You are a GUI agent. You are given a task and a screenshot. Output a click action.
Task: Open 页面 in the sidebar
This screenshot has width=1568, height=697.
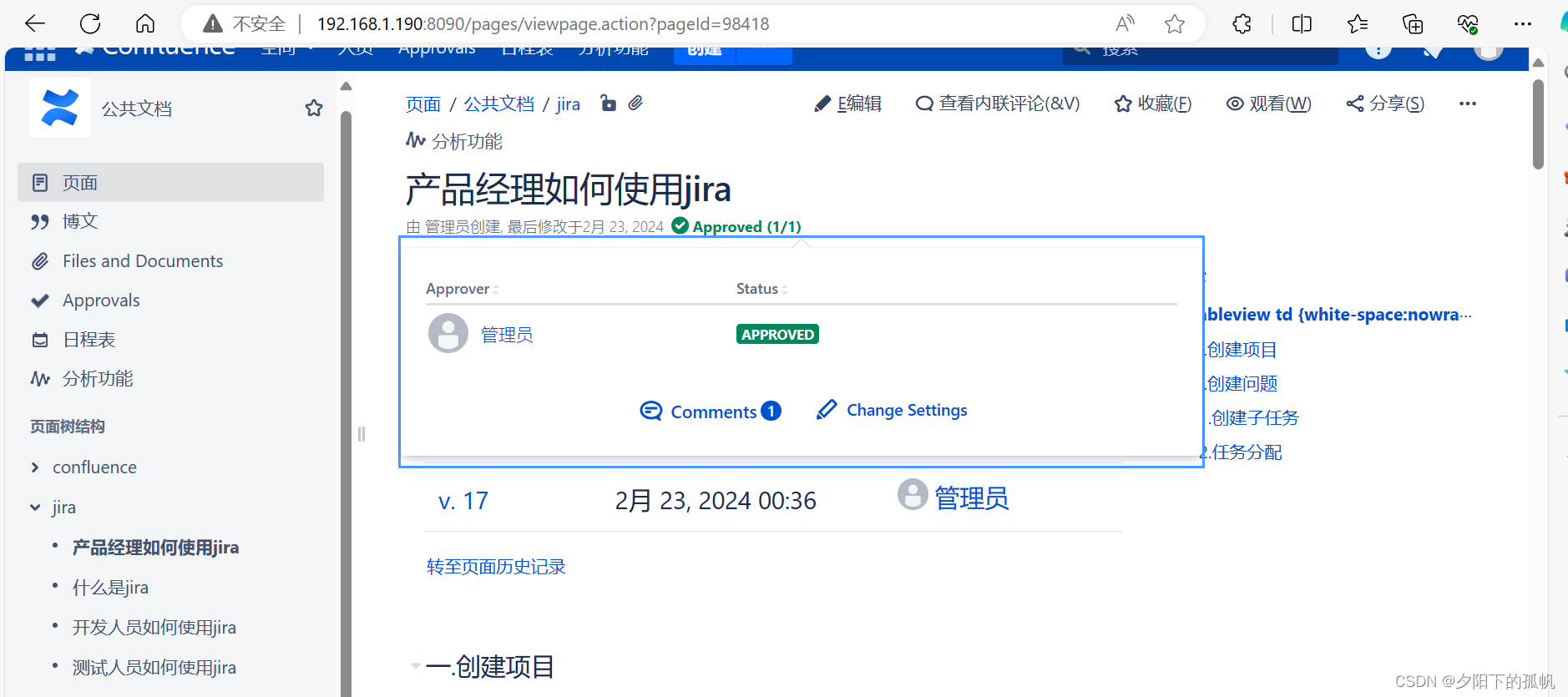click(x=170, y=182)
